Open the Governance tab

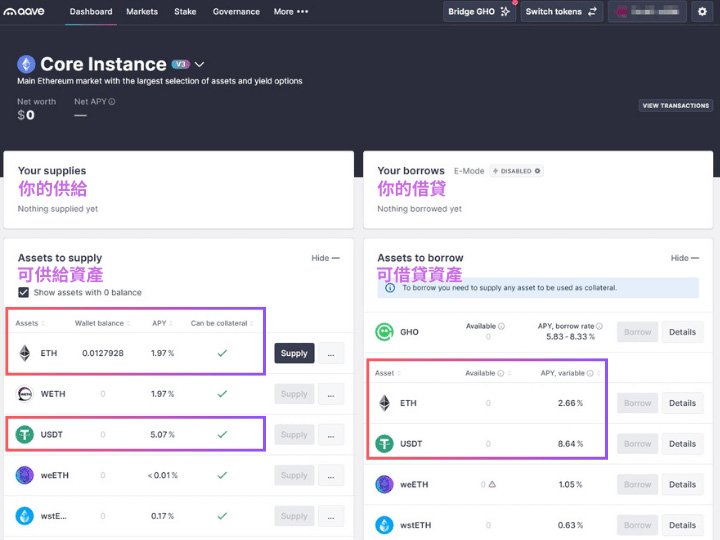[236, 12]
